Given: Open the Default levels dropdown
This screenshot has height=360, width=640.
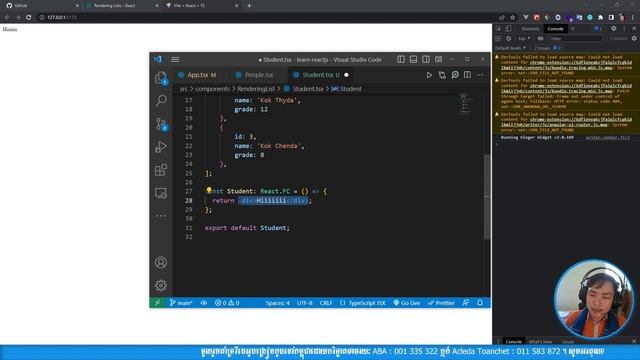Looking at the screenshot, I should point(510,48).
